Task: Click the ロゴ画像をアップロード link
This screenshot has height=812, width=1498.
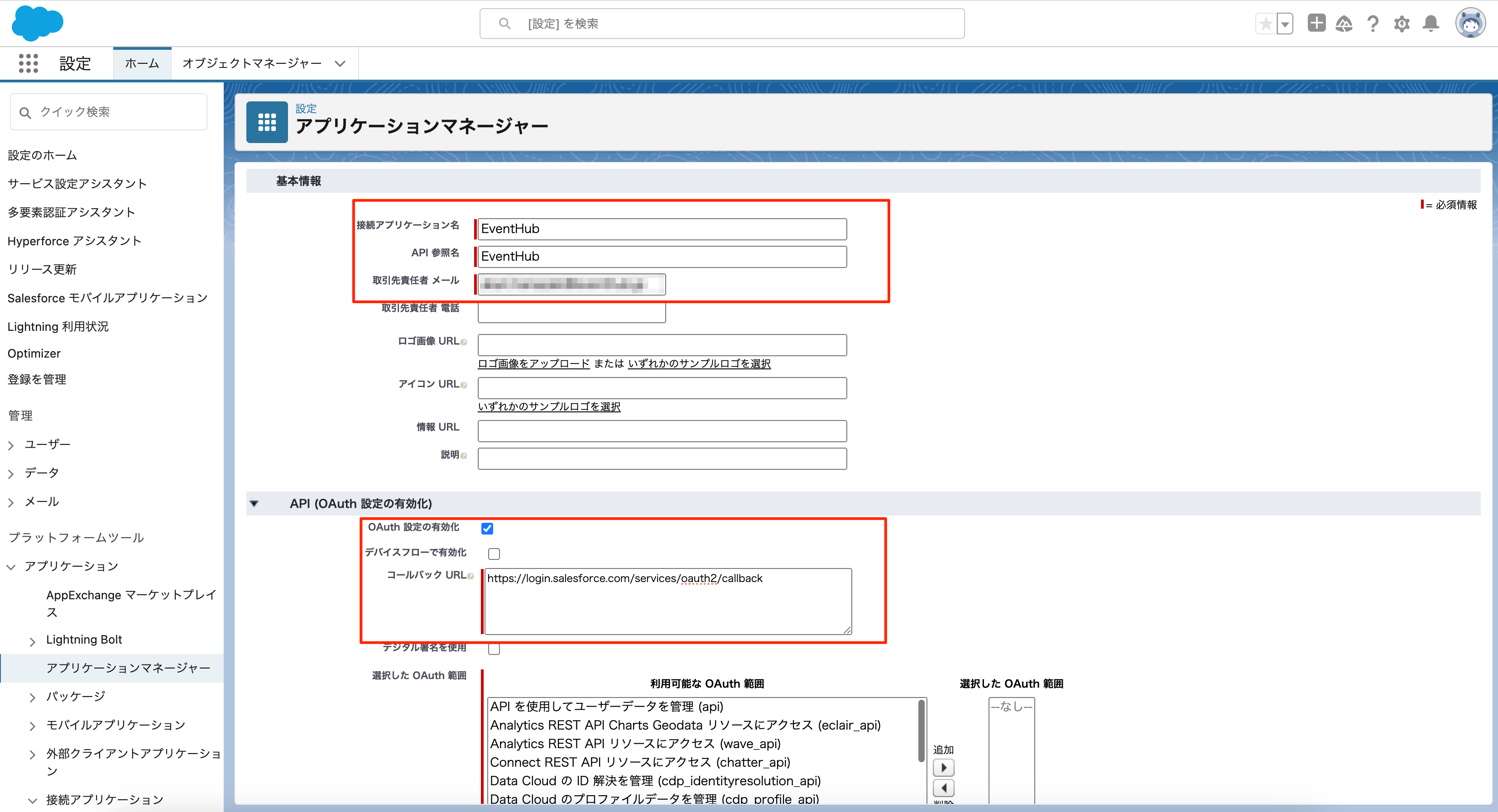Action: [x=534, y=363]
